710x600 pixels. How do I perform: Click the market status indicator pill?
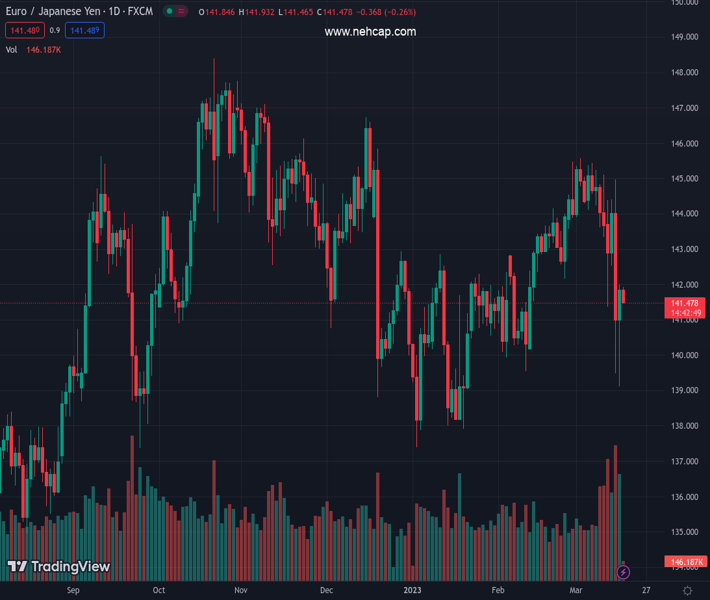point(175,12)
